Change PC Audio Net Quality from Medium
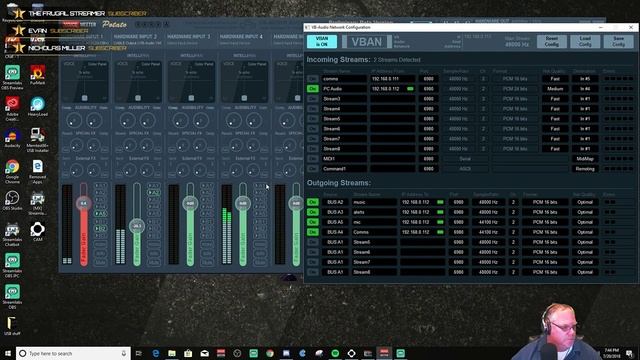The height and width of the screenshot is (360, 640). [x=555, y=89]
